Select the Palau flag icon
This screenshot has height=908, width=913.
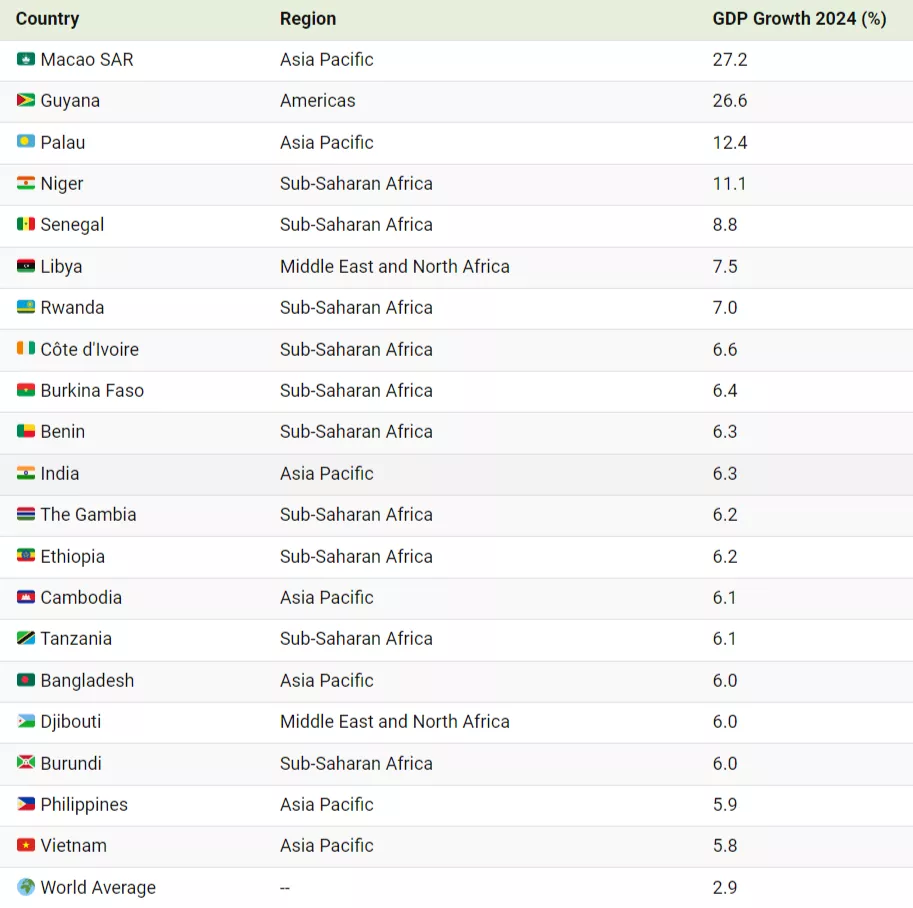point(26,142)
